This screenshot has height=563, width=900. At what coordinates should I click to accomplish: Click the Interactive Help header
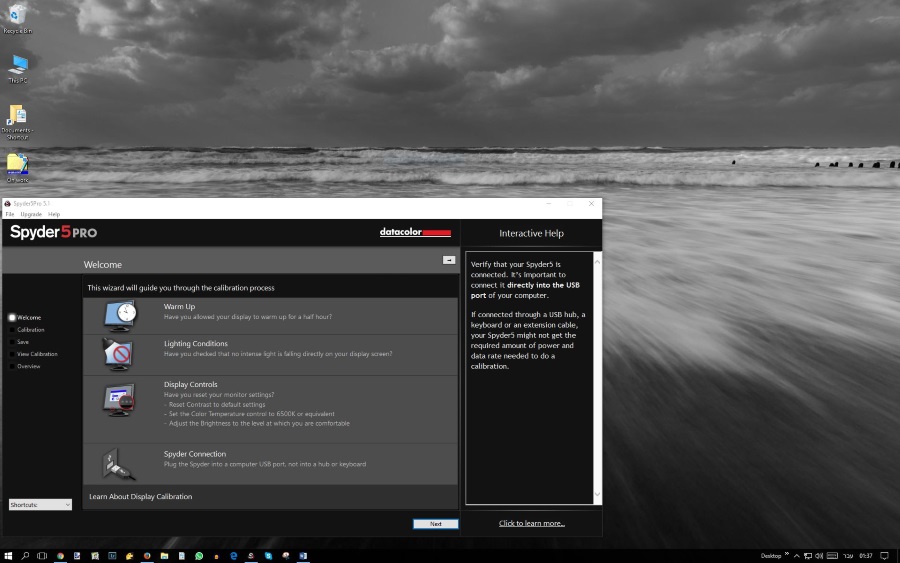(x=532, y=233)
